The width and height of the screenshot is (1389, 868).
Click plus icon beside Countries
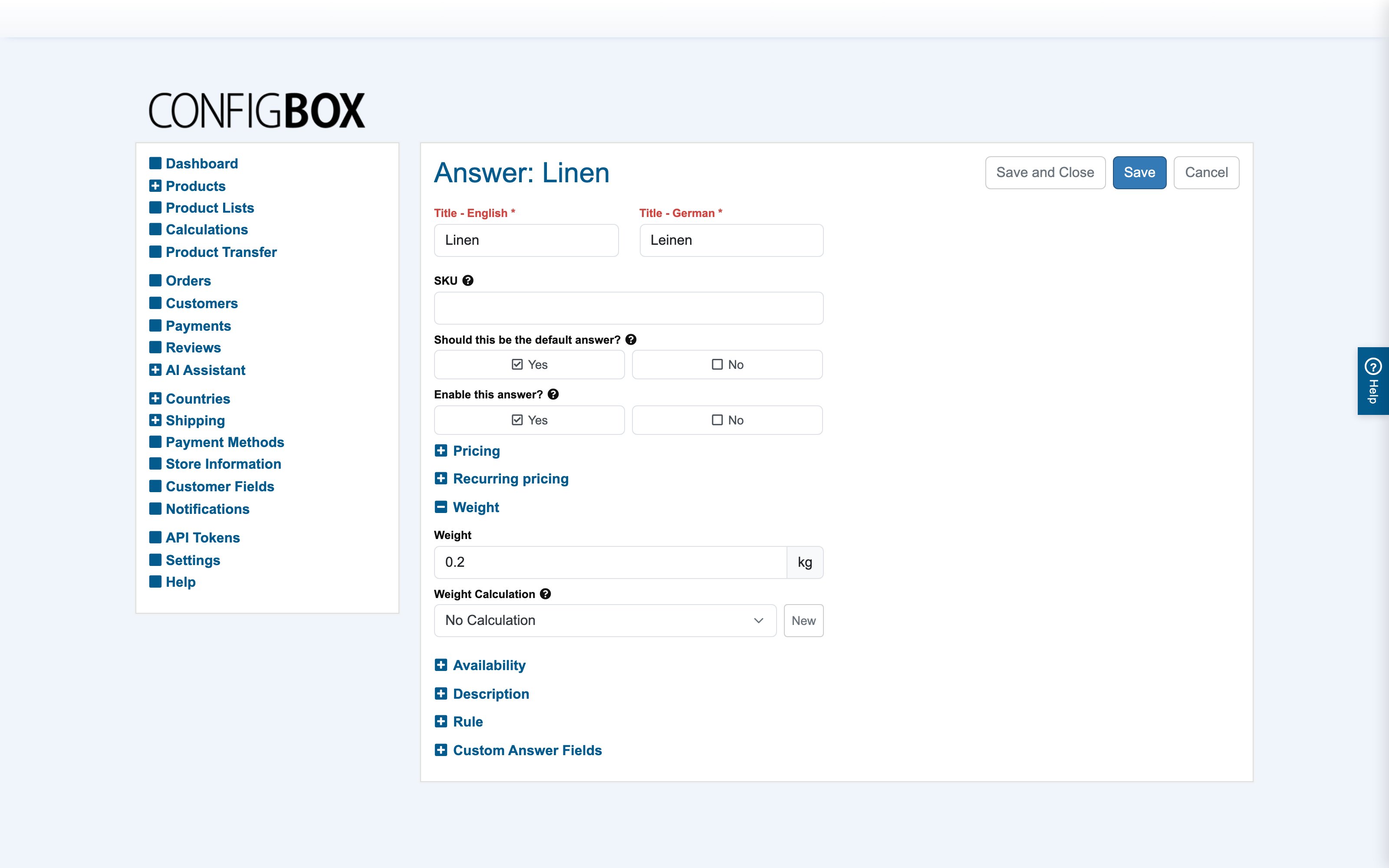tap(155, 398)
